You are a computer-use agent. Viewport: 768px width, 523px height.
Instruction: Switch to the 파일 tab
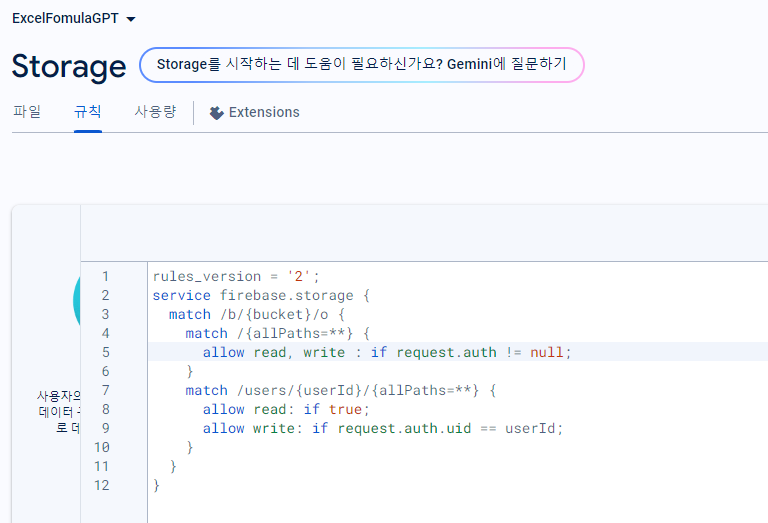[x=27, y=112]
